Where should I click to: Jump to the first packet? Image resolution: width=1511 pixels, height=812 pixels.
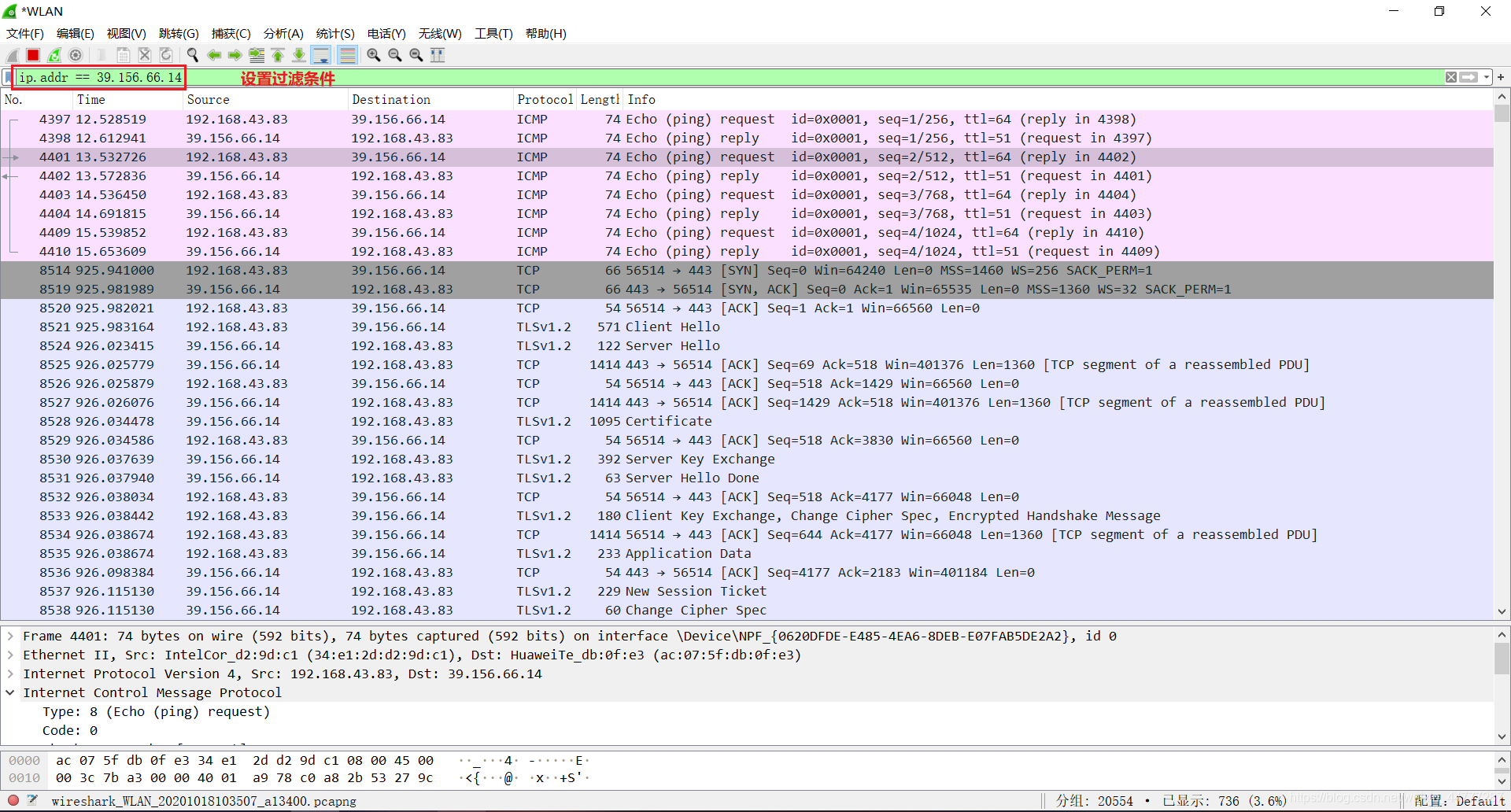pos(278,55)
